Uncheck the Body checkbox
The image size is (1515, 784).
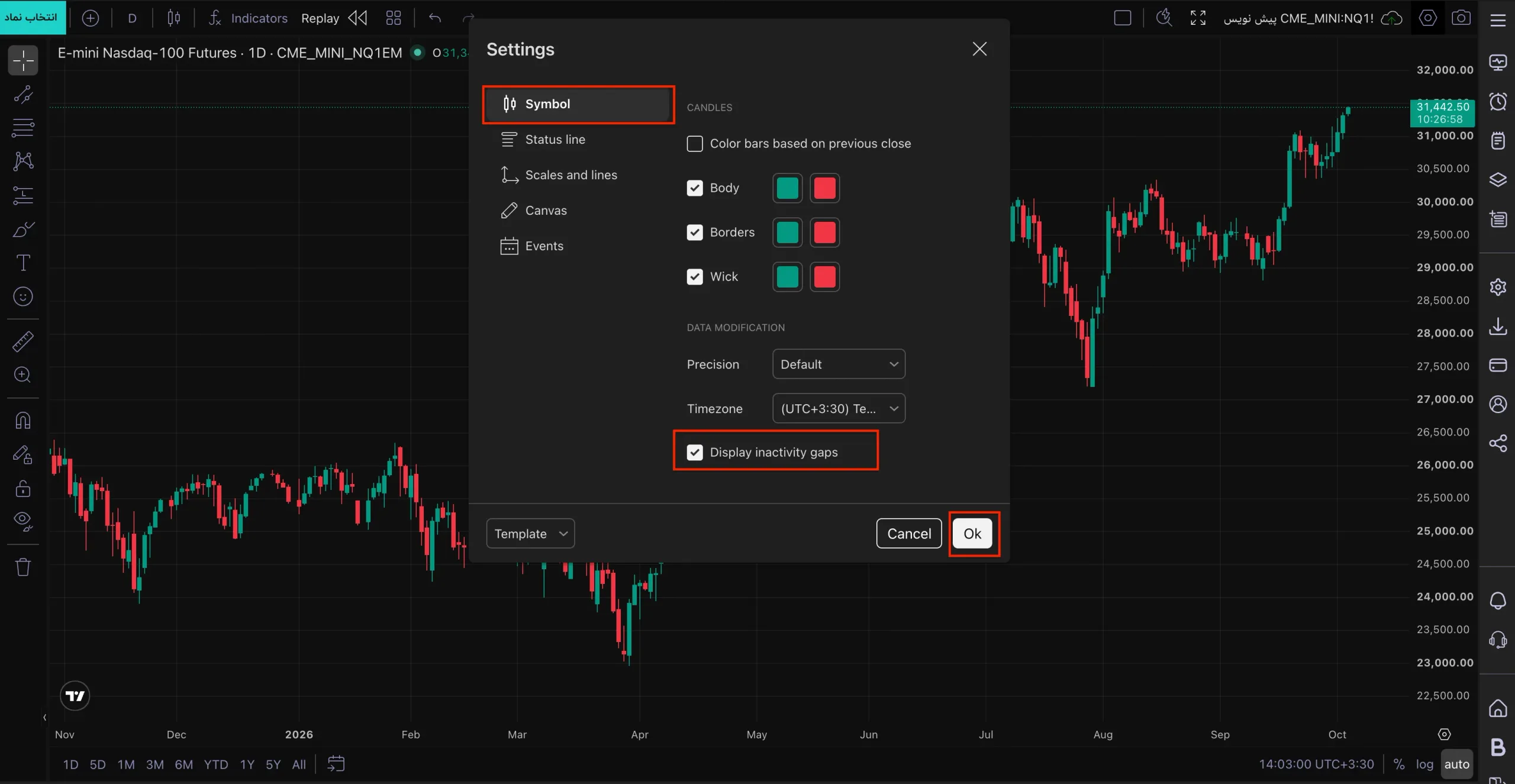[695, 188]
